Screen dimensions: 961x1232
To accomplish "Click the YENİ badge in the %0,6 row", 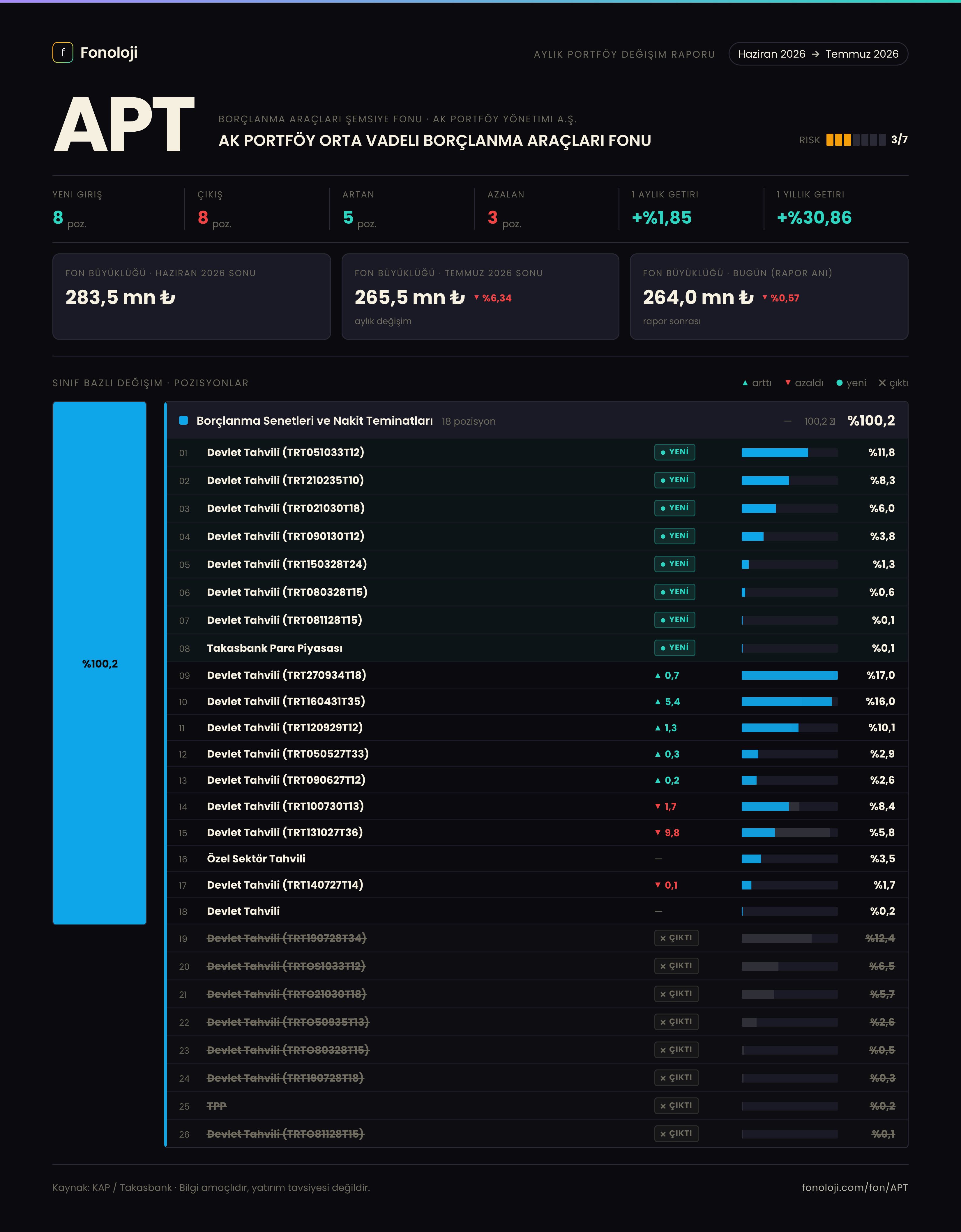I will coord(674,592).
